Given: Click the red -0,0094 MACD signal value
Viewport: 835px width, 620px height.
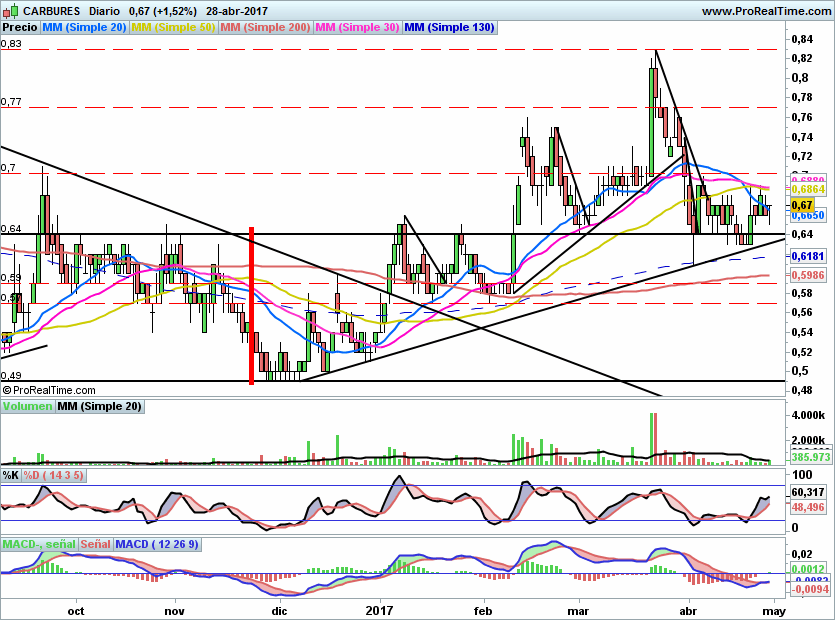Looking at the screenshot, I should pos(810,590).
